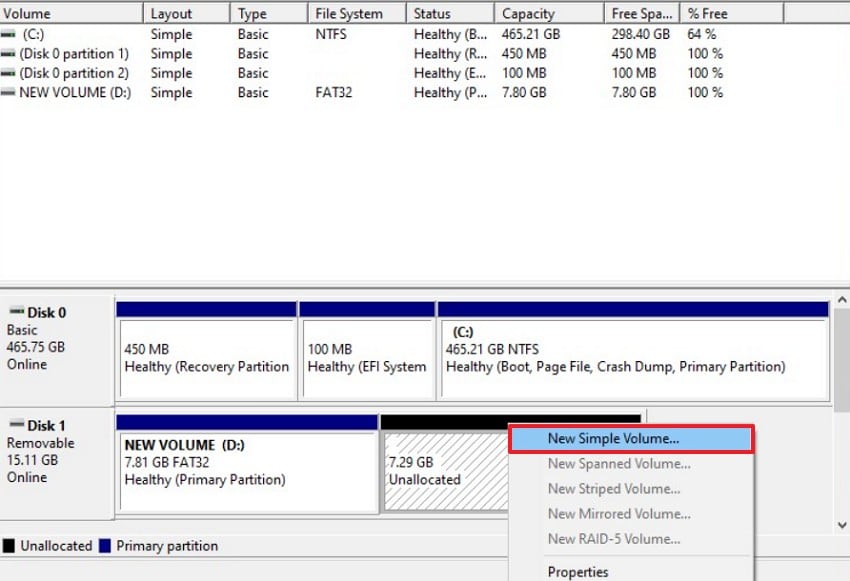Open Properties from the context menu
The width and height of the screenshot is (850, 581).
(578, 571)
